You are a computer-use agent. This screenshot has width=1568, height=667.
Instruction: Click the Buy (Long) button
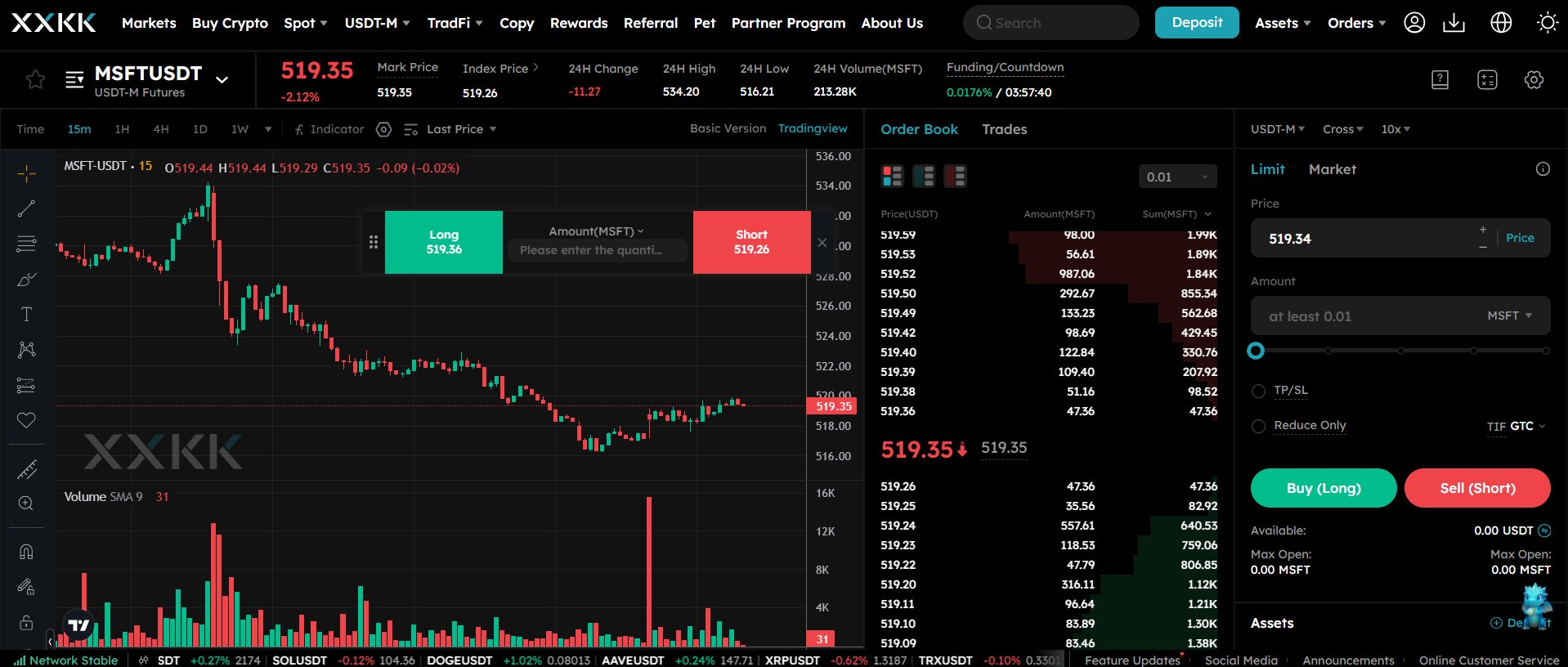tap(1324, 488)
